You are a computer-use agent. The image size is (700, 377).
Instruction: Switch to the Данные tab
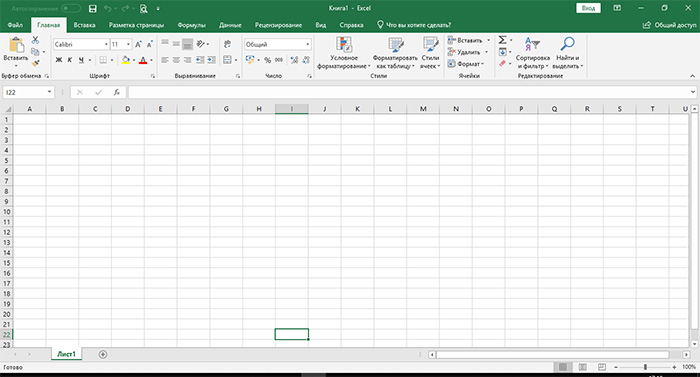(230, 25)
